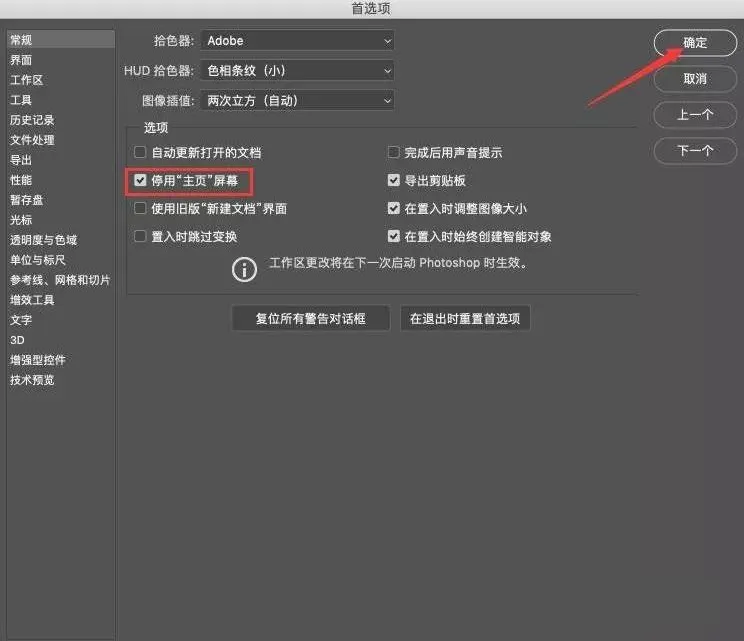Click the info icon beside restart notice
The width and height of the screenshot is (744, 641).
click(x=244, y=269)
